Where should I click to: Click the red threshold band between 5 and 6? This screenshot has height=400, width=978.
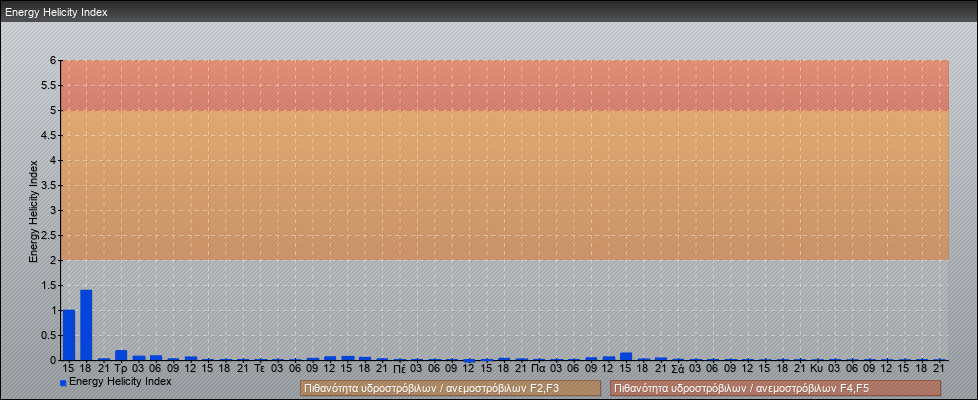[x=505, y=85]
